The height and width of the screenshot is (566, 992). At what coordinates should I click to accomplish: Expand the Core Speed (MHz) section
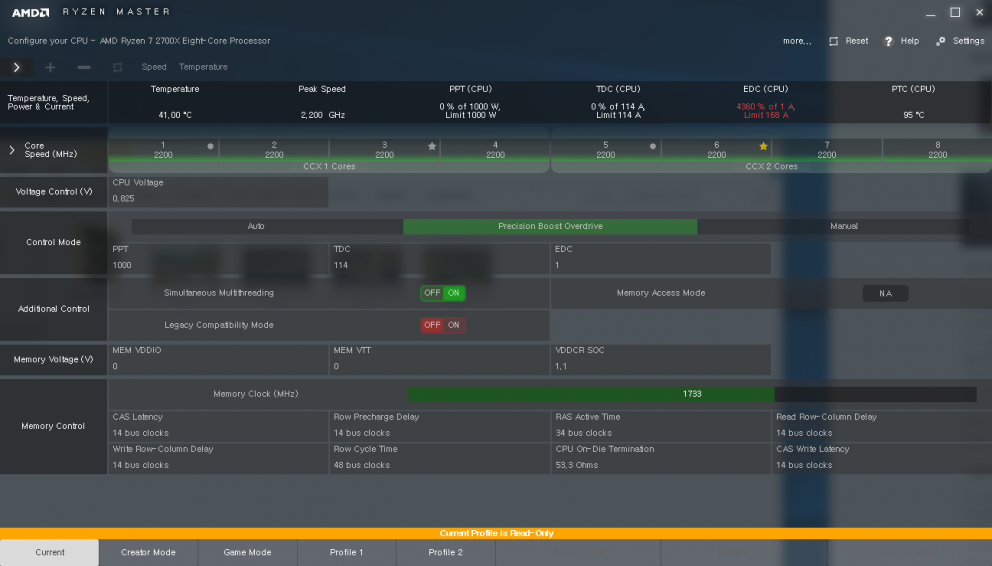pos(11,150)
